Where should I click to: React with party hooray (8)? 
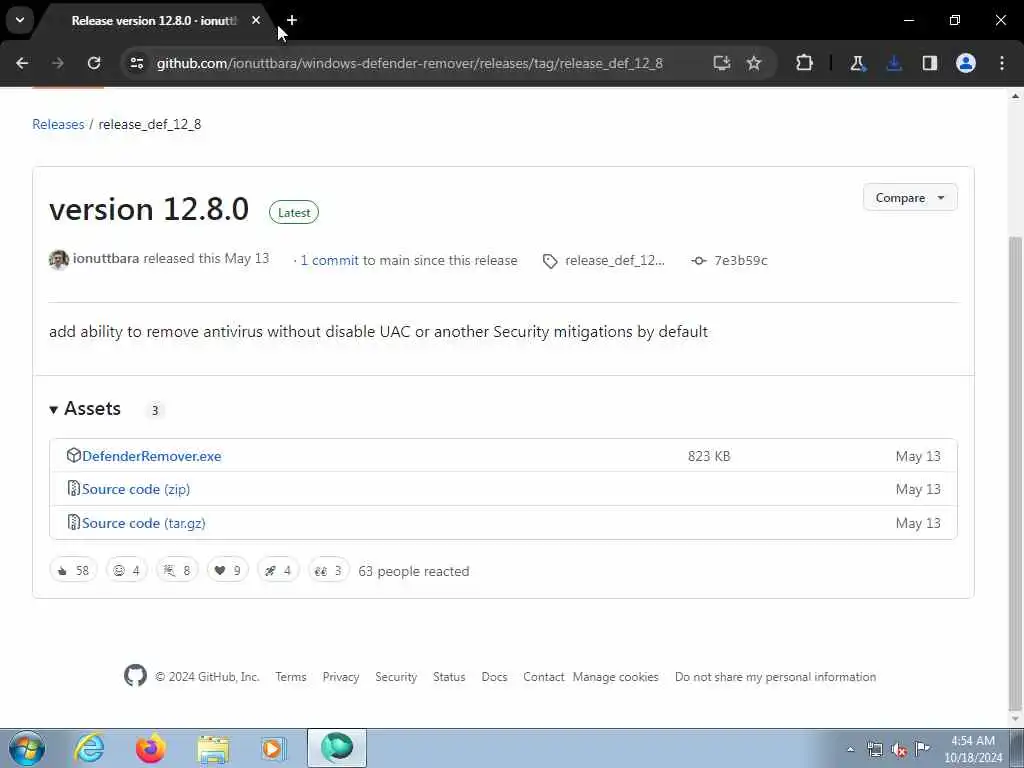point(177,570)
